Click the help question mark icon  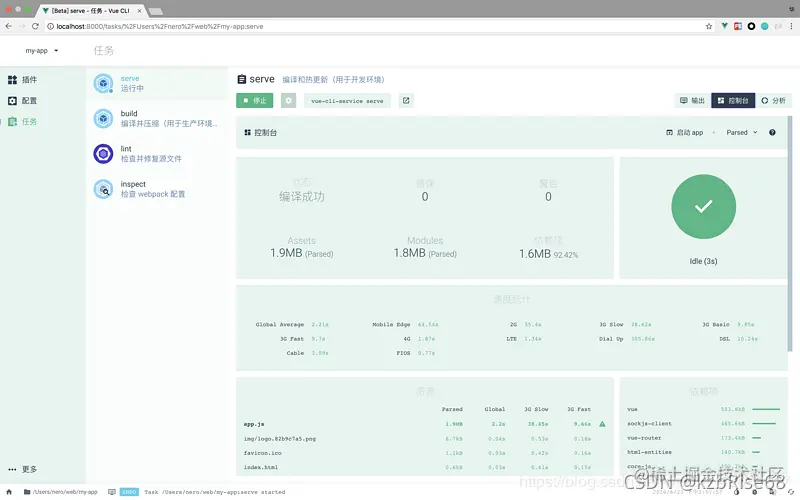pyautogui.click(x=772, y=133)
